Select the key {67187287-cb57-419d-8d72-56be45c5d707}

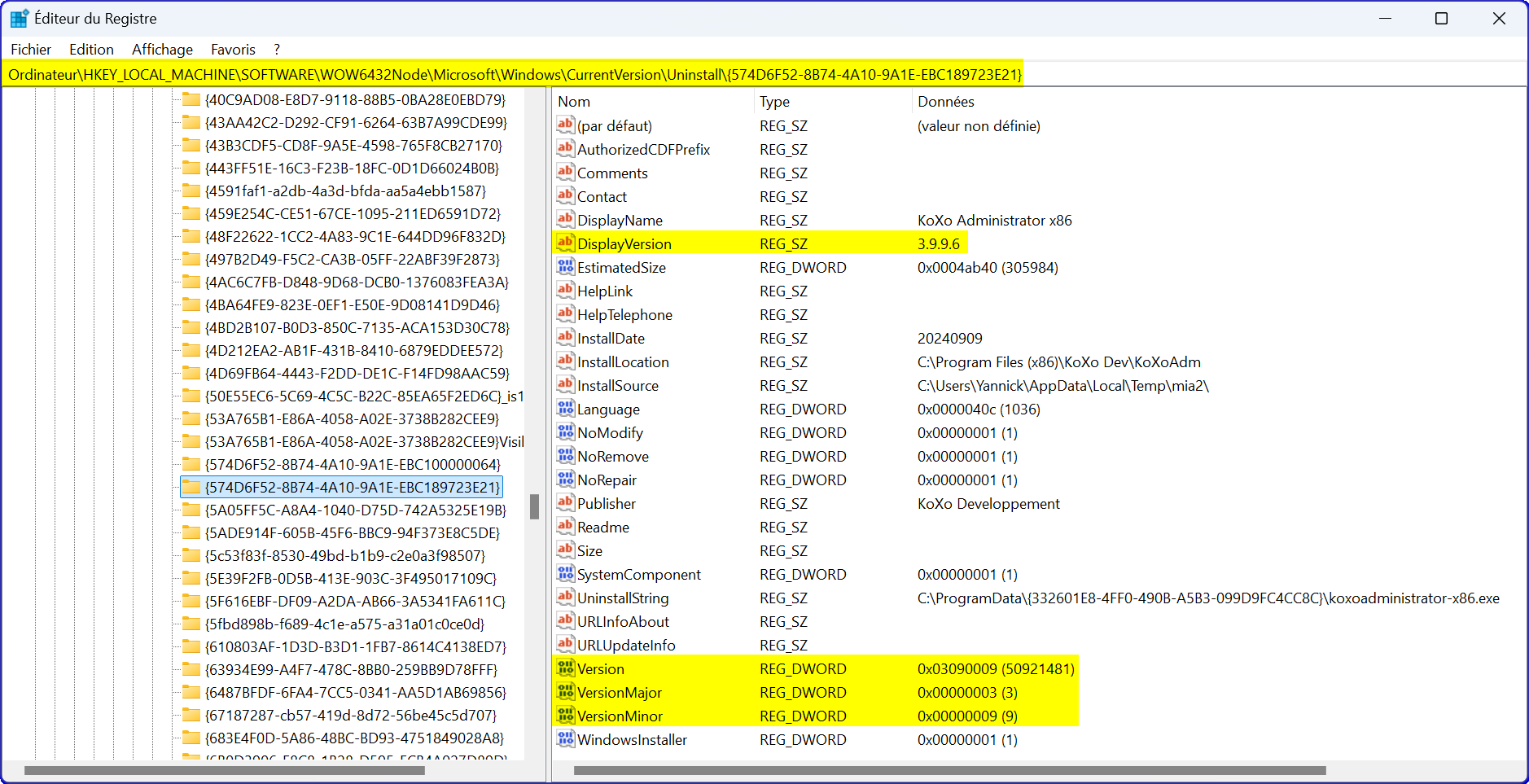(351, 715)
